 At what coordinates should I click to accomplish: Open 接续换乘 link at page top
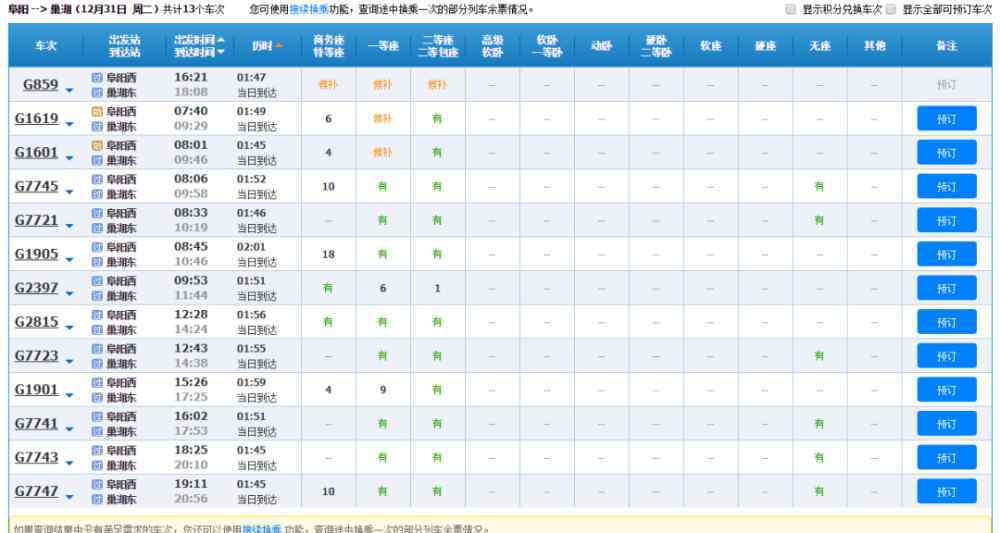(309, 10)
